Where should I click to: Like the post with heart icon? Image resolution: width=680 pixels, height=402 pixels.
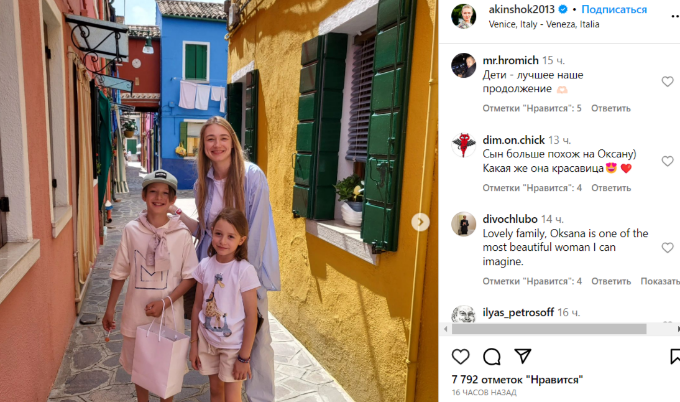tap(461, 356)
